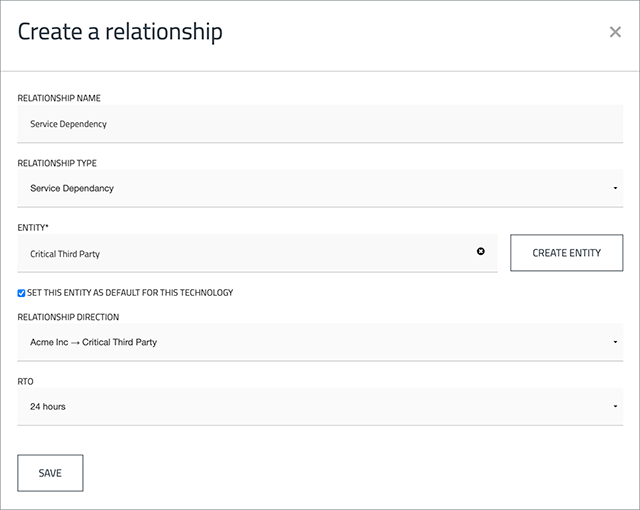This screenshot has width=640, height=510.
Task: Click the Create a relationship heading
Action: pos(120,32)
